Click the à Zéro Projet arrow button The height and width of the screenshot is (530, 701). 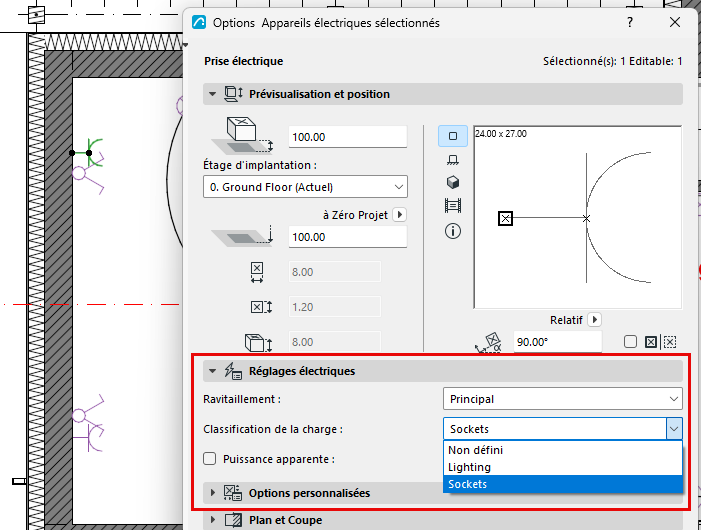pos(399,215)
